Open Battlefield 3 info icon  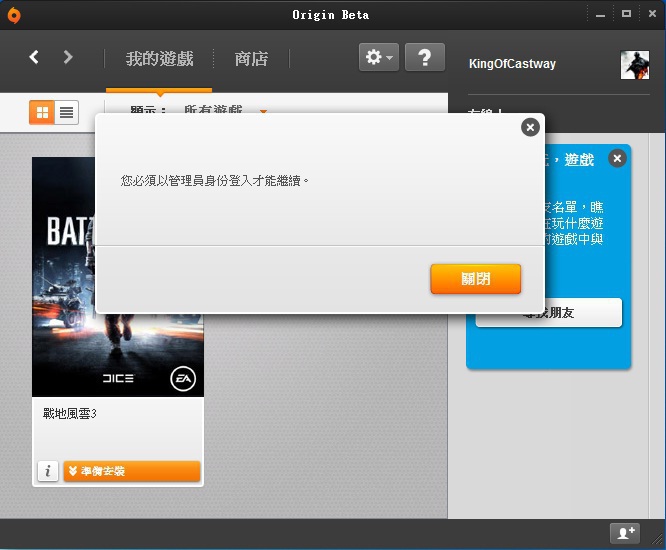coord(48,471)
